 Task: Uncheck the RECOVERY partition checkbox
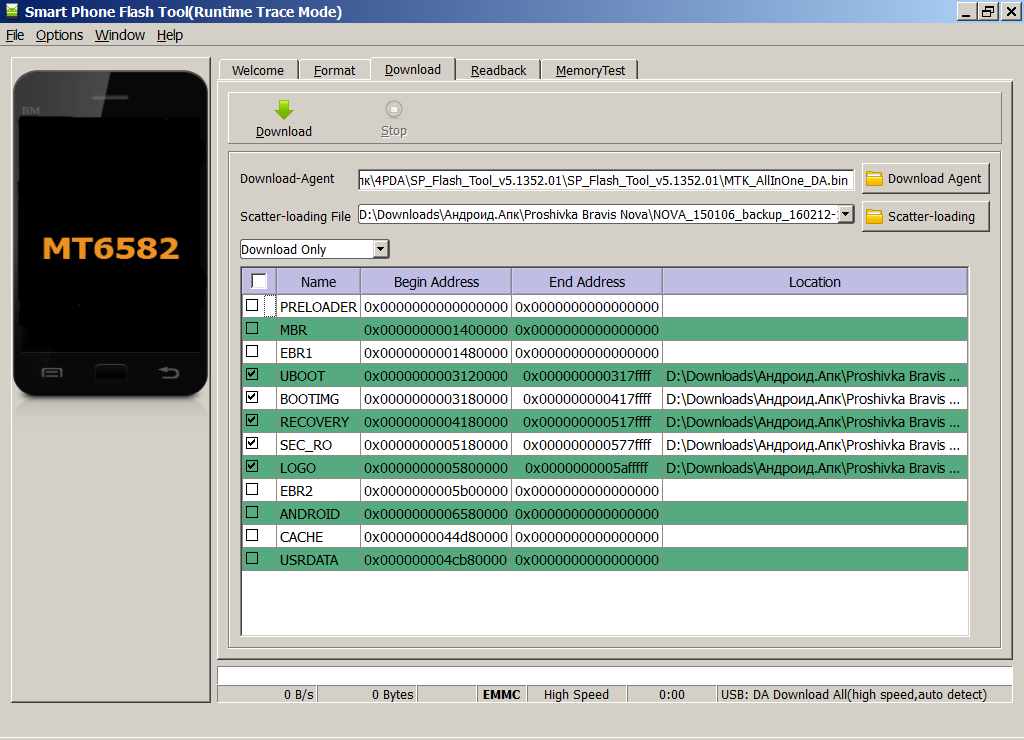pyautogui.click(x=252, y=421)
